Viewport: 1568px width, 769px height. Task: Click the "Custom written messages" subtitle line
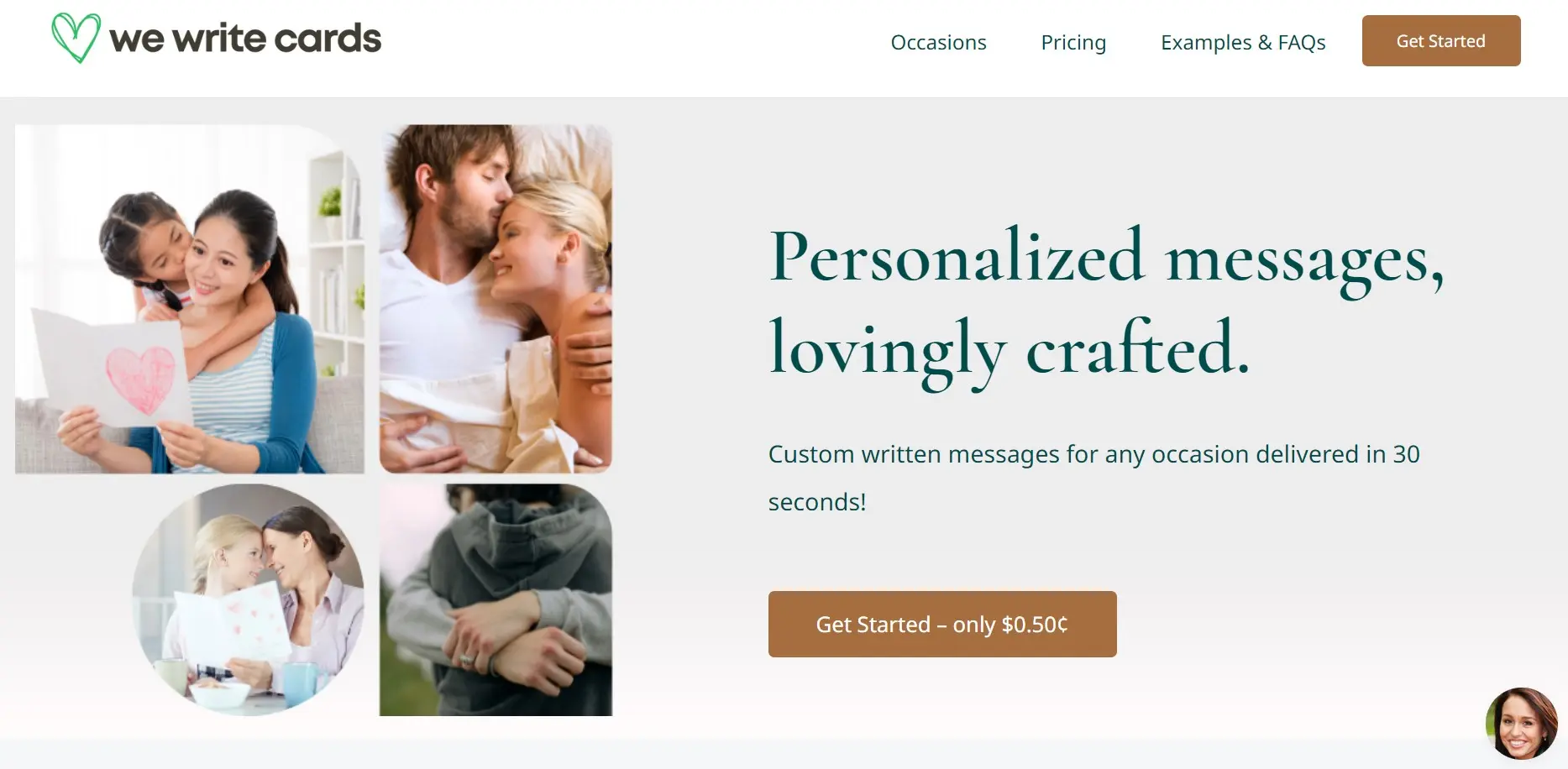point(1093,454)
